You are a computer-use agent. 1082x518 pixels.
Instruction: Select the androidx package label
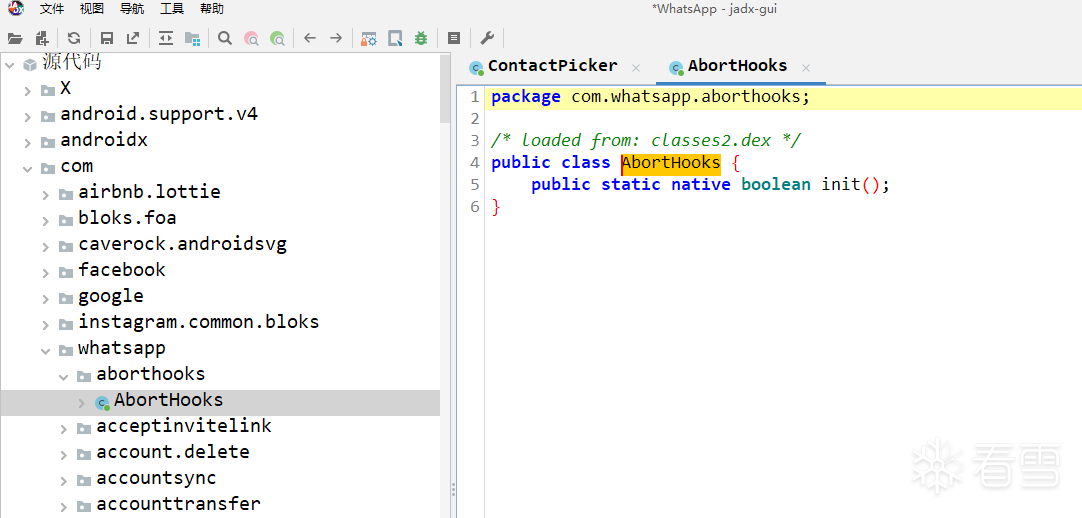coord(104,140)
